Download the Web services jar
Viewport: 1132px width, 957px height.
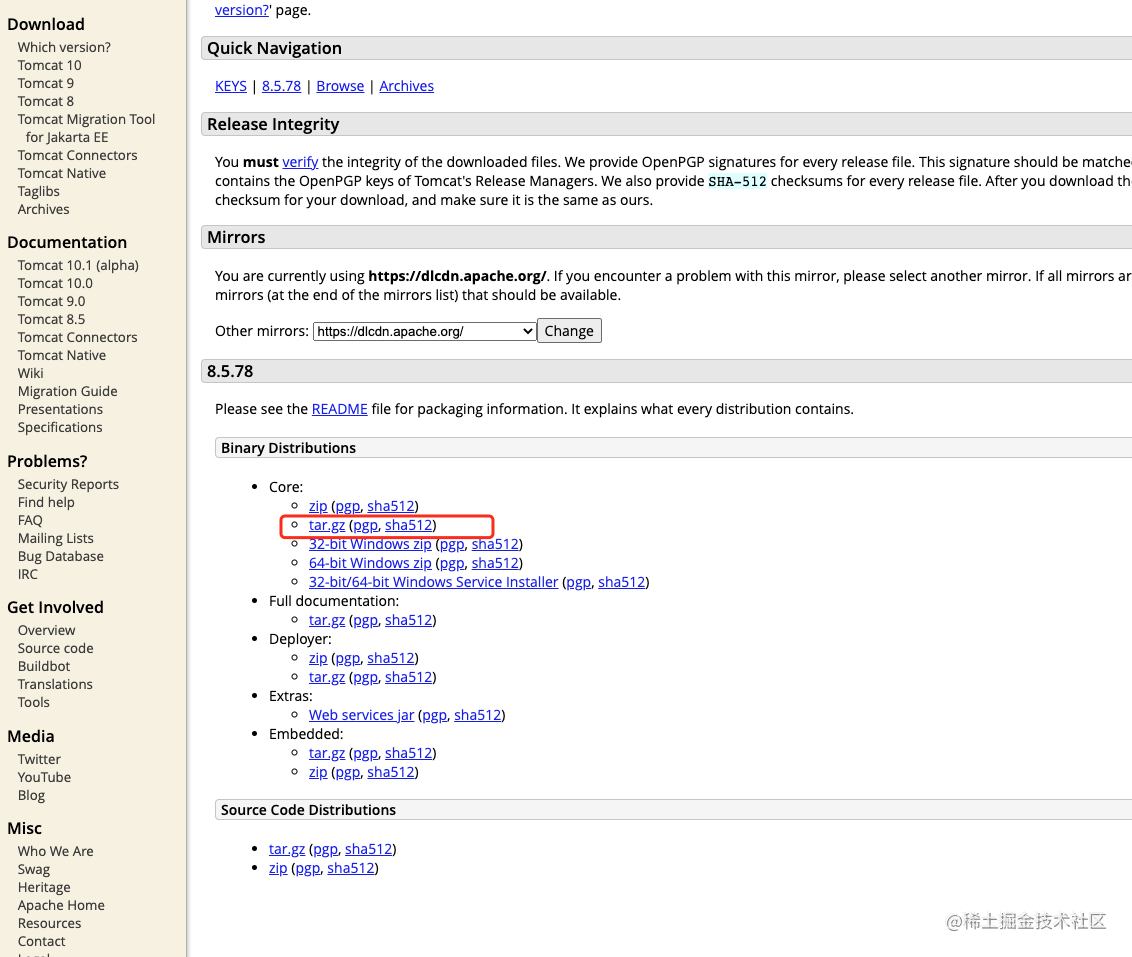coord(362,715)
